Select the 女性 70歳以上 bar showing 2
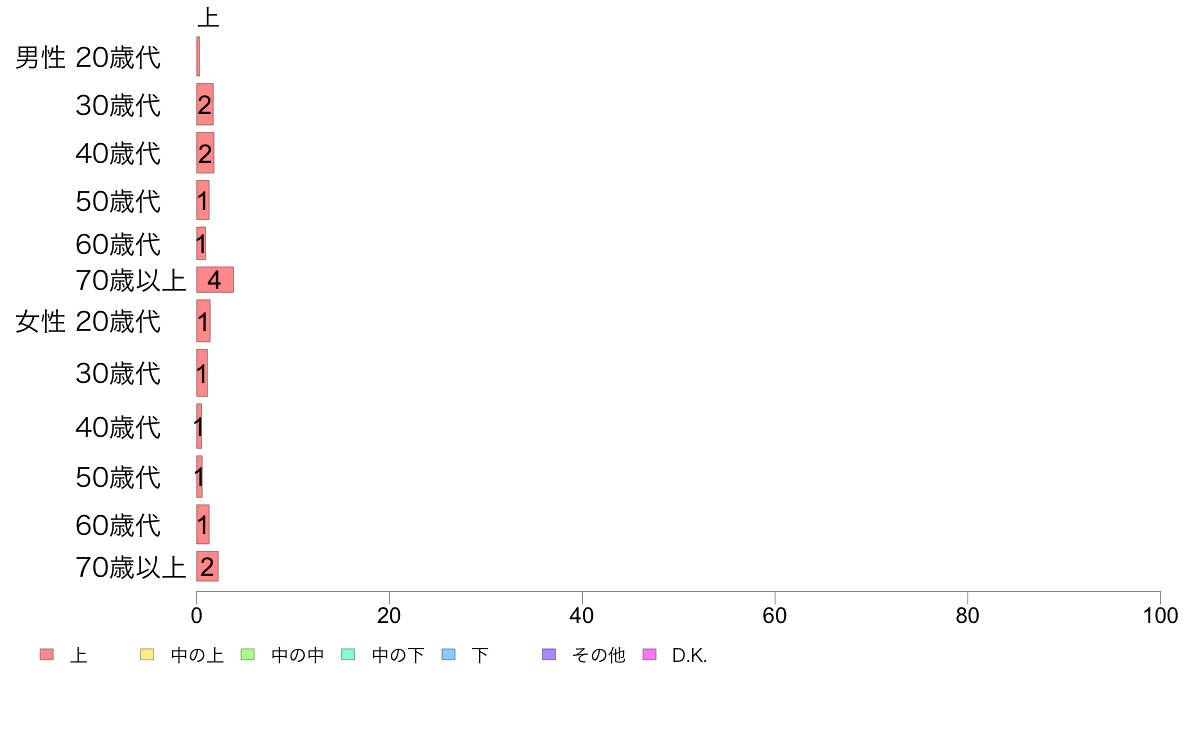 click(x=208, y=566)
